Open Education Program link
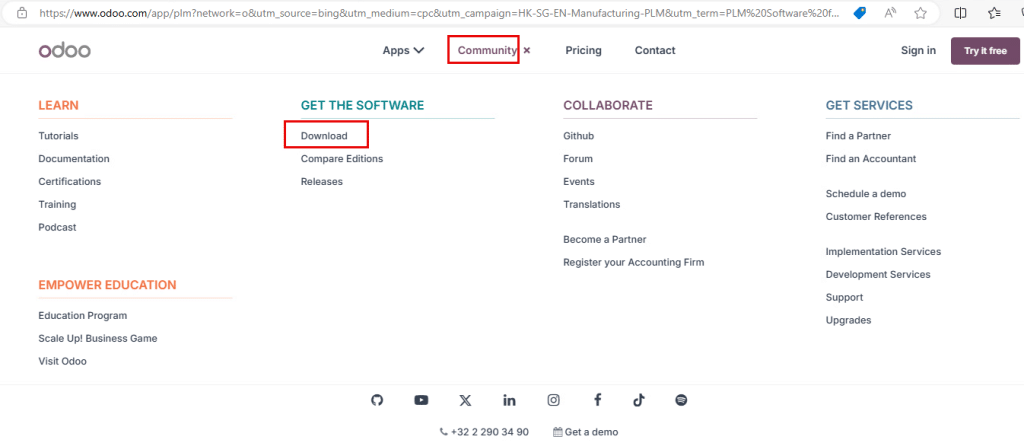Image resolution: width=1024 pixels, height=443 pixels. pos(83,316)
